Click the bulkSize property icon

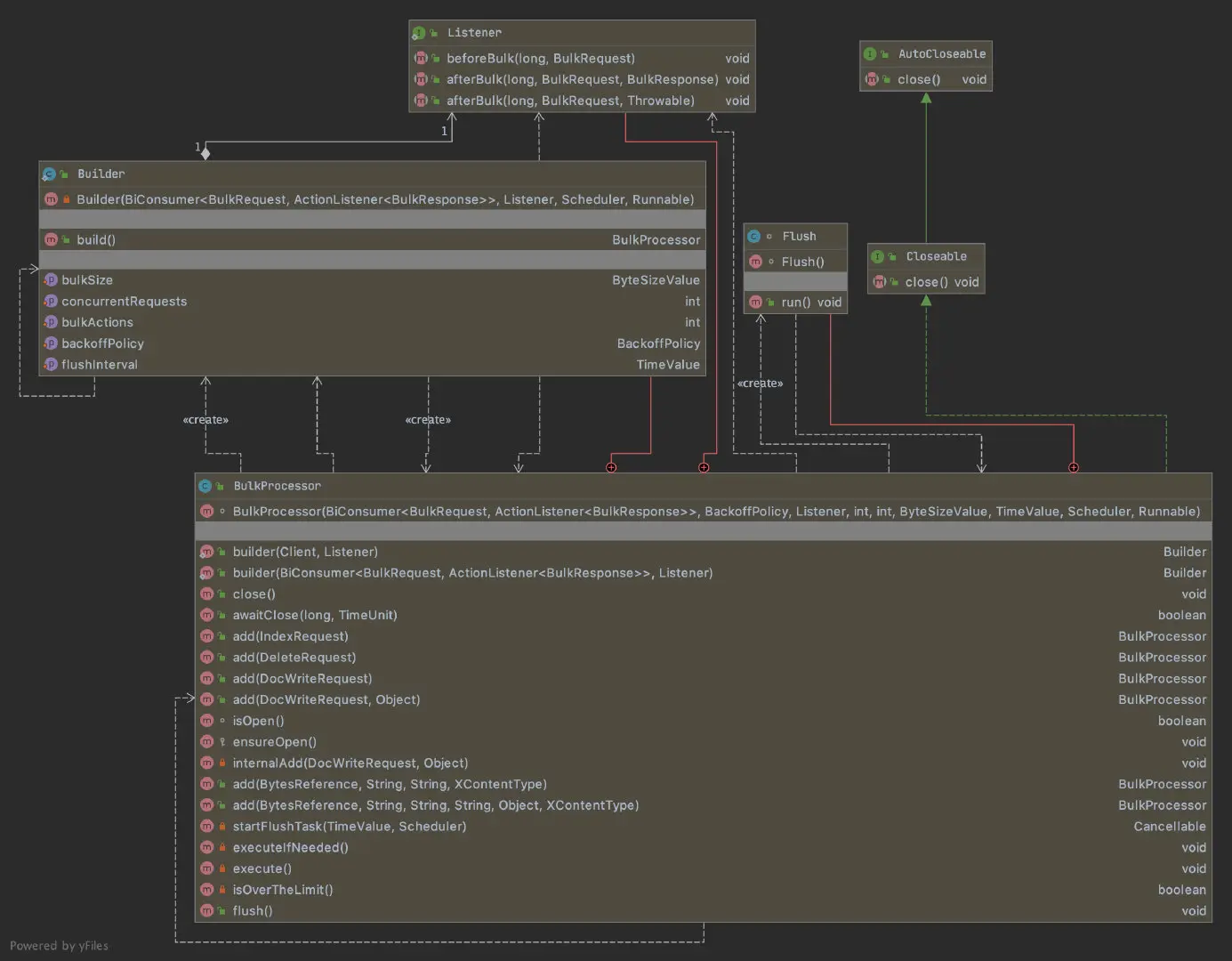(51, 280)
